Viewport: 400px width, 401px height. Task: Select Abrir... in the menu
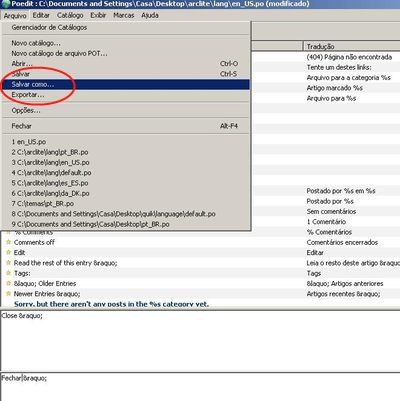click(x=126, y=63)
